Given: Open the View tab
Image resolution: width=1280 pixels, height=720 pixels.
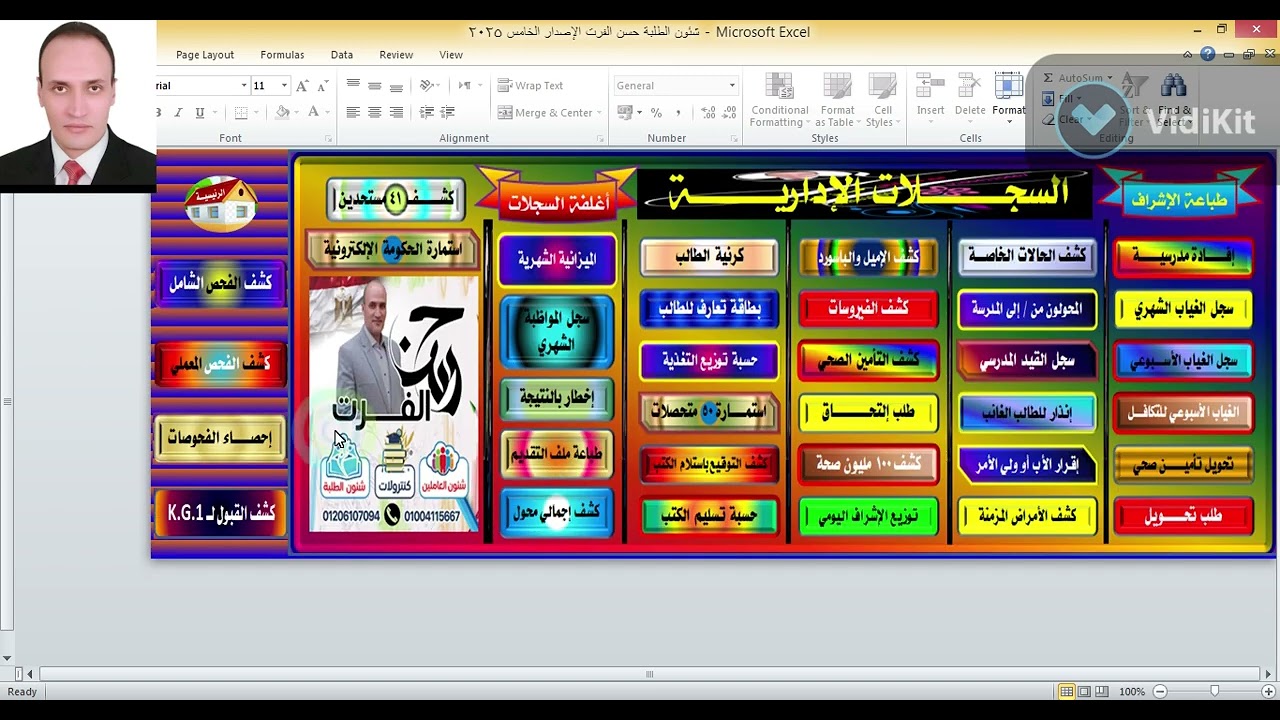Looking at the screenshot, I should point(451,55).
